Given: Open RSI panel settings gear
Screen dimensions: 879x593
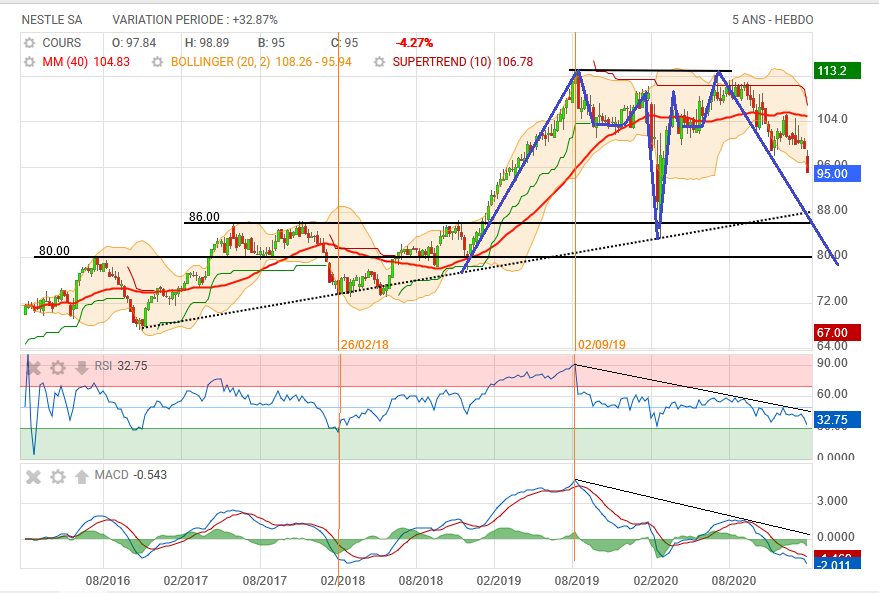Looking at the screenshot, I should [x=58, y=368].
